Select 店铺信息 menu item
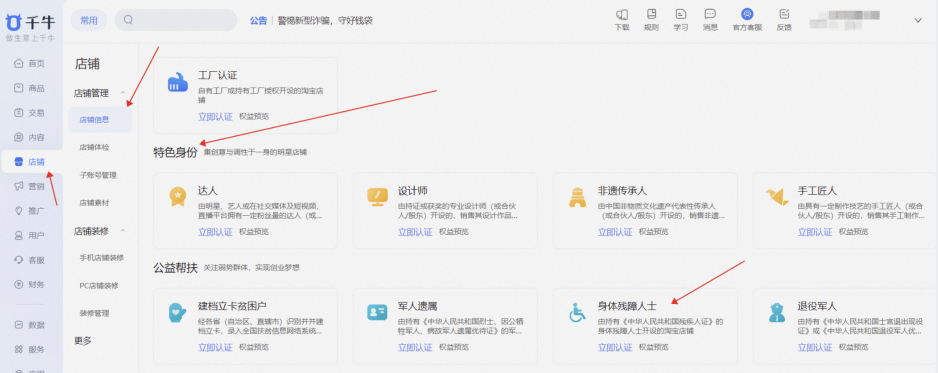The height and width of the screenshot is (373, 938). coord(100,120)
